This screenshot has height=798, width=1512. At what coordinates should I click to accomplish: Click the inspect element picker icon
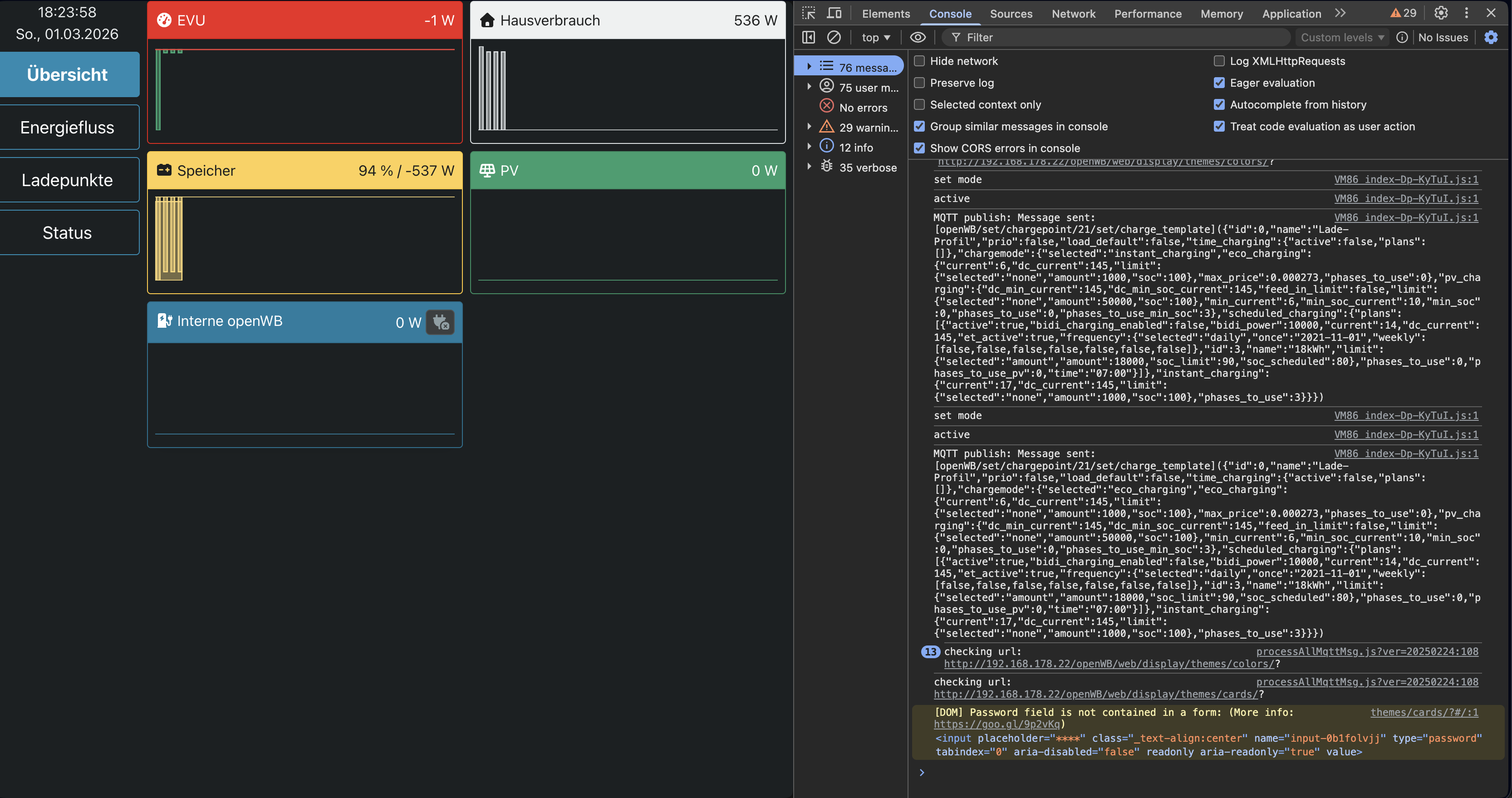(809, 13)
